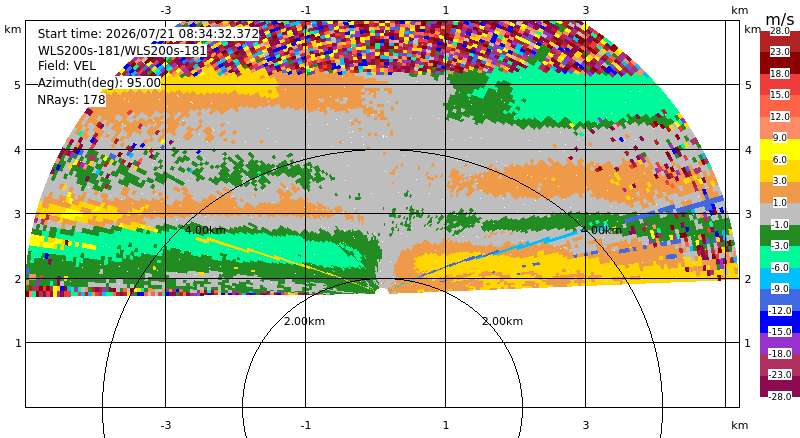Viewport: 800px width, 438px height.
Task: Click the top axis tick label 3
Action: pos(586,10)
